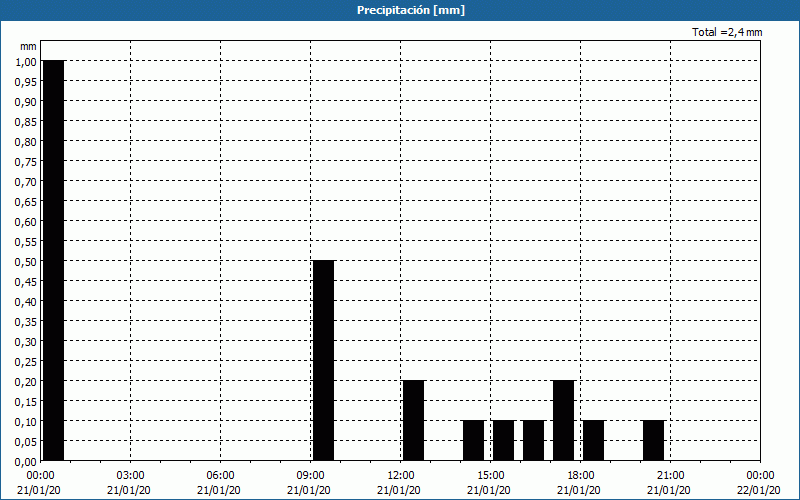Click the 'mm' unit label on y-axis
The image size is (800, 500).
[29, 46]
